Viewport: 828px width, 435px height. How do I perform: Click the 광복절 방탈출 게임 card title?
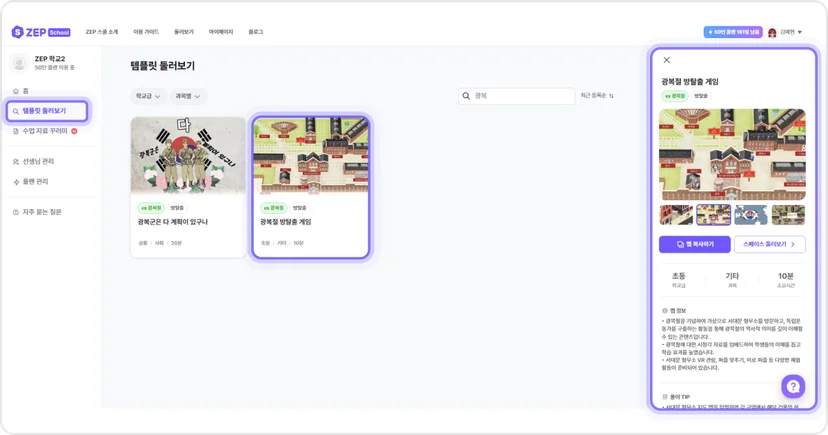click(286, 222)
